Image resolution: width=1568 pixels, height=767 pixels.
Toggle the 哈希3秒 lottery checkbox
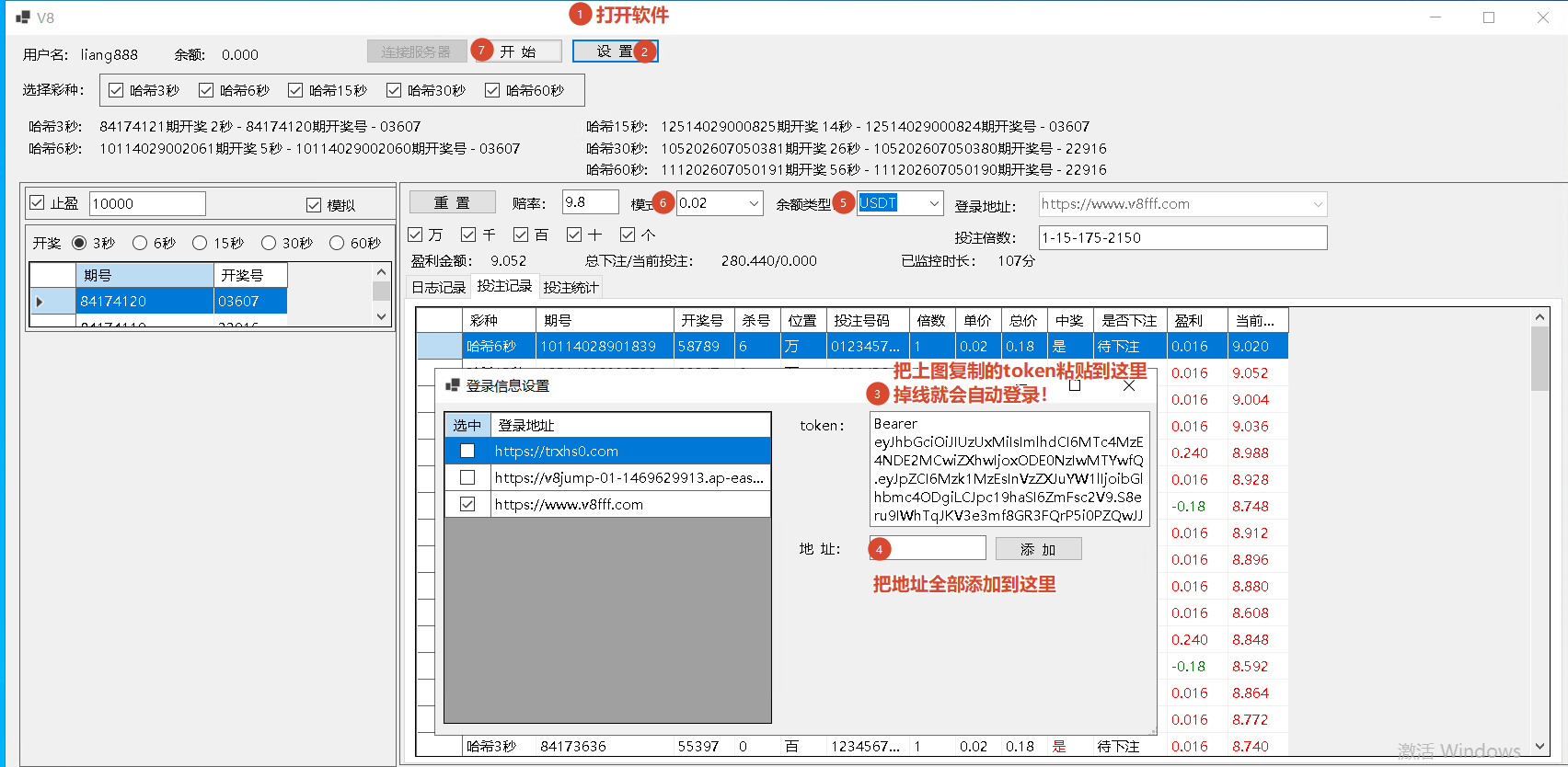116,90
